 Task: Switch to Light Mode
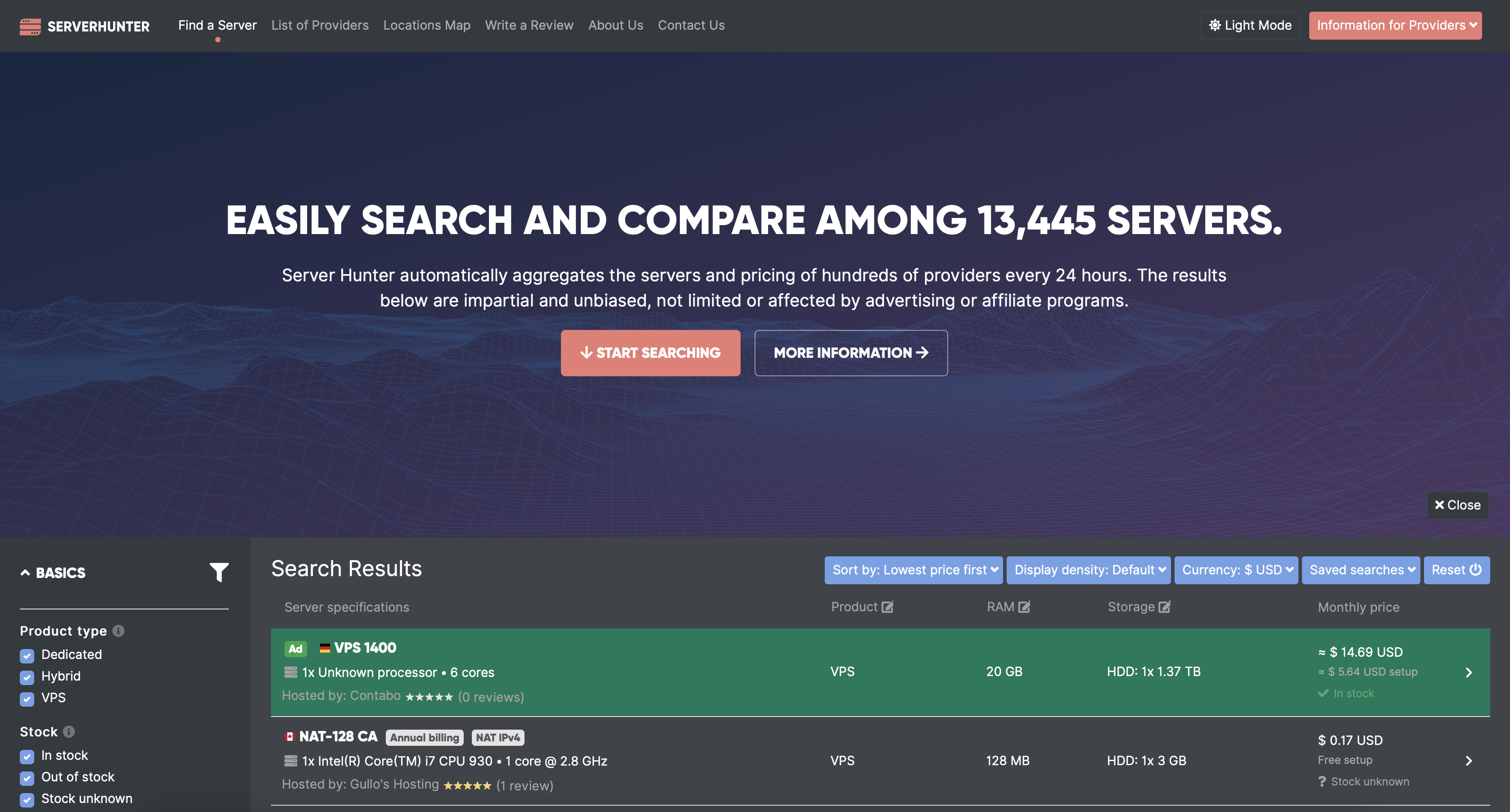[1250, 25]
